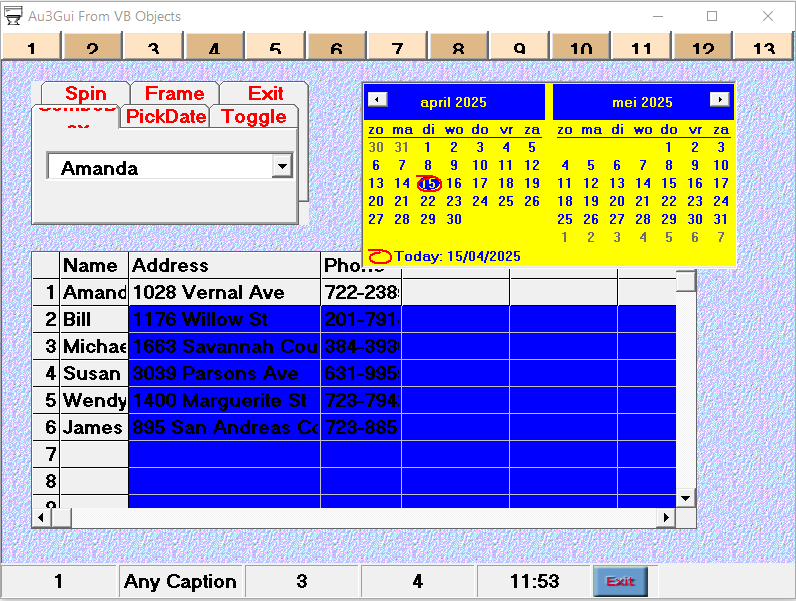Click the cell '1176 Willow St'
The height and width of the screenshot is (601, 796).
(224, 319)
